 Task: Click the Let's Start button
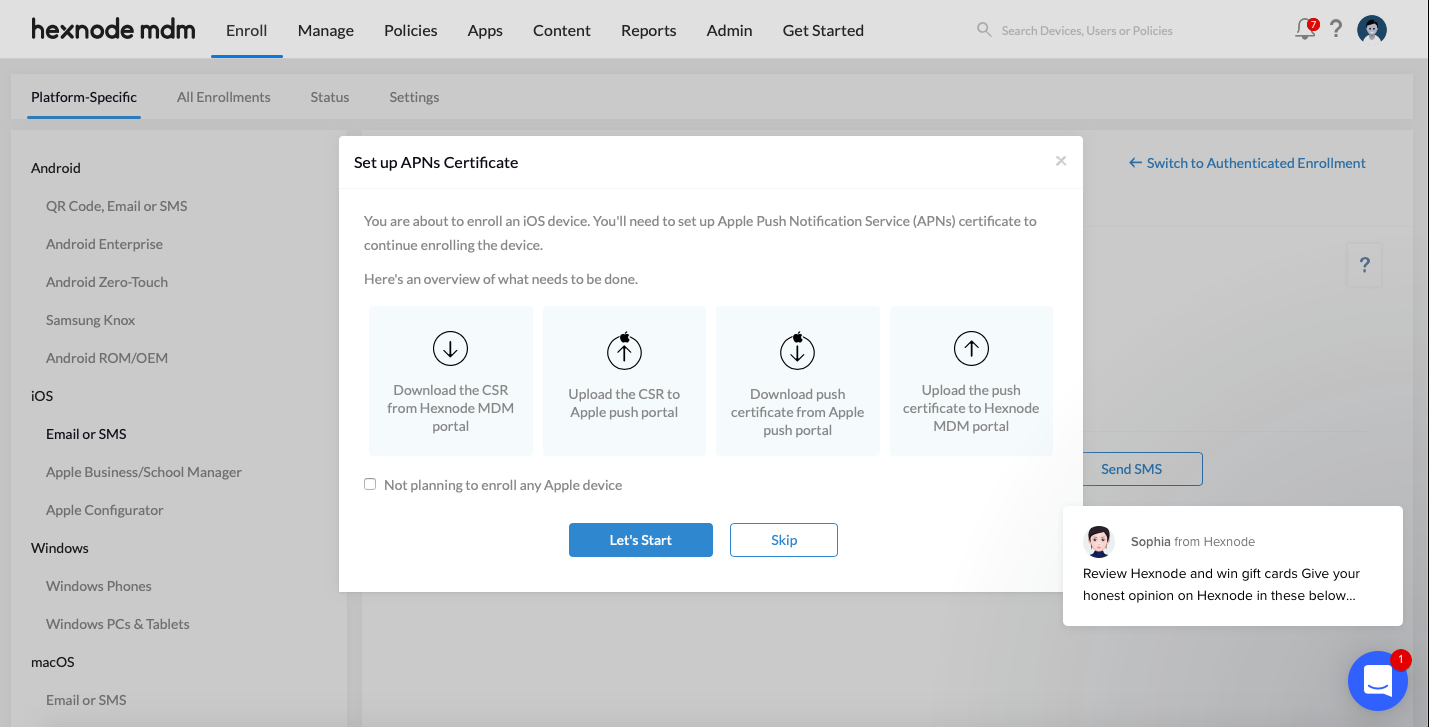[x=641, y=540]
